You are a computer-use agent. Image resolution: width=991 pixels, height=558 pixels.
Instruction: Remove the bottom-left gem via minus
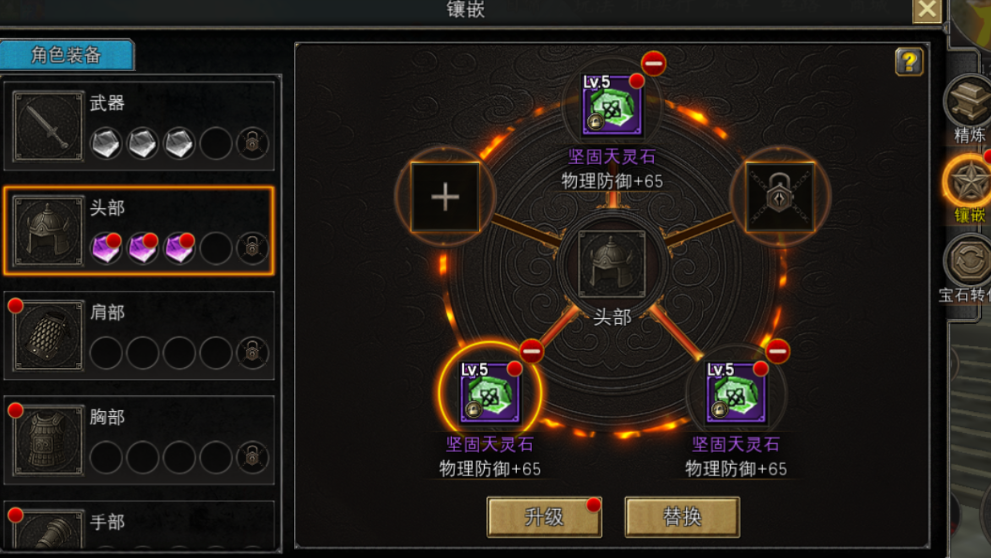[531, 351]
